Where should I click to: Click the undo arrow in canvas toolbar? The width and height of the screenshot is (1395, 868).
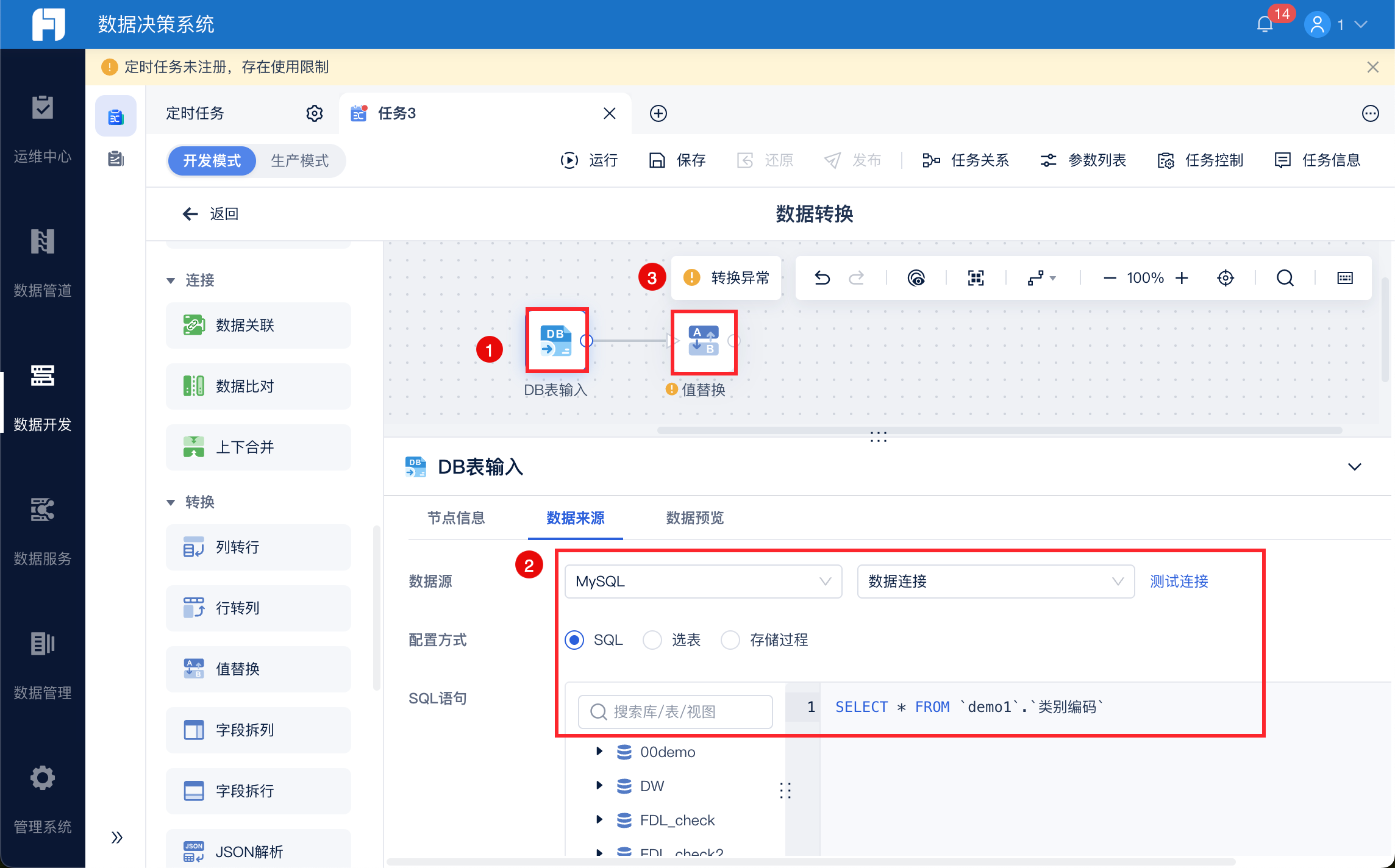(x=822, y=278)
